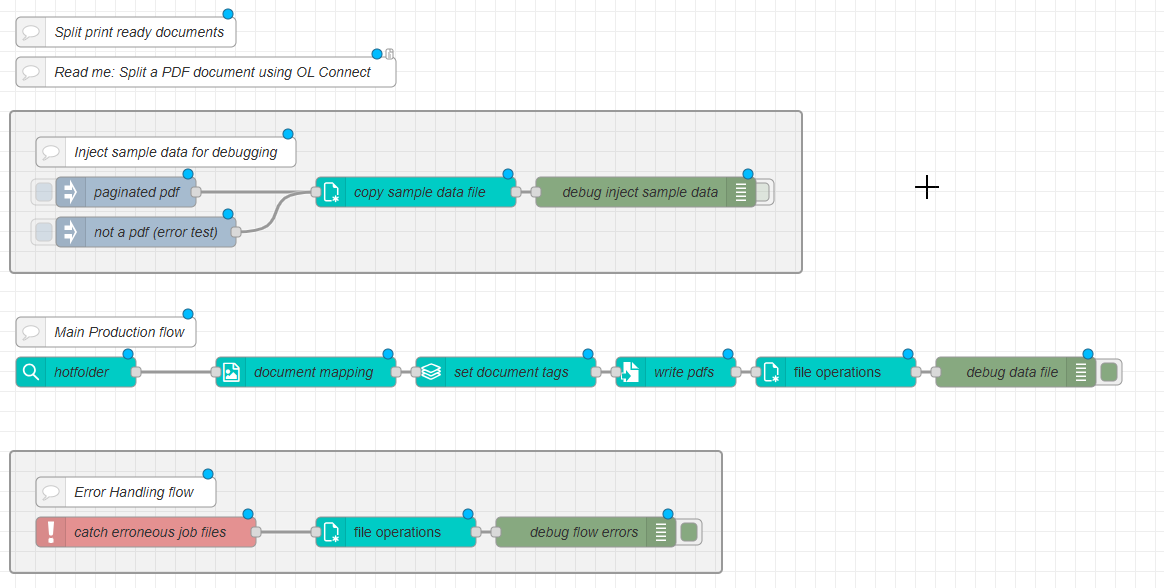
Task: Click the hotfolder node's magnifier icon
Action: pos(31,372)
